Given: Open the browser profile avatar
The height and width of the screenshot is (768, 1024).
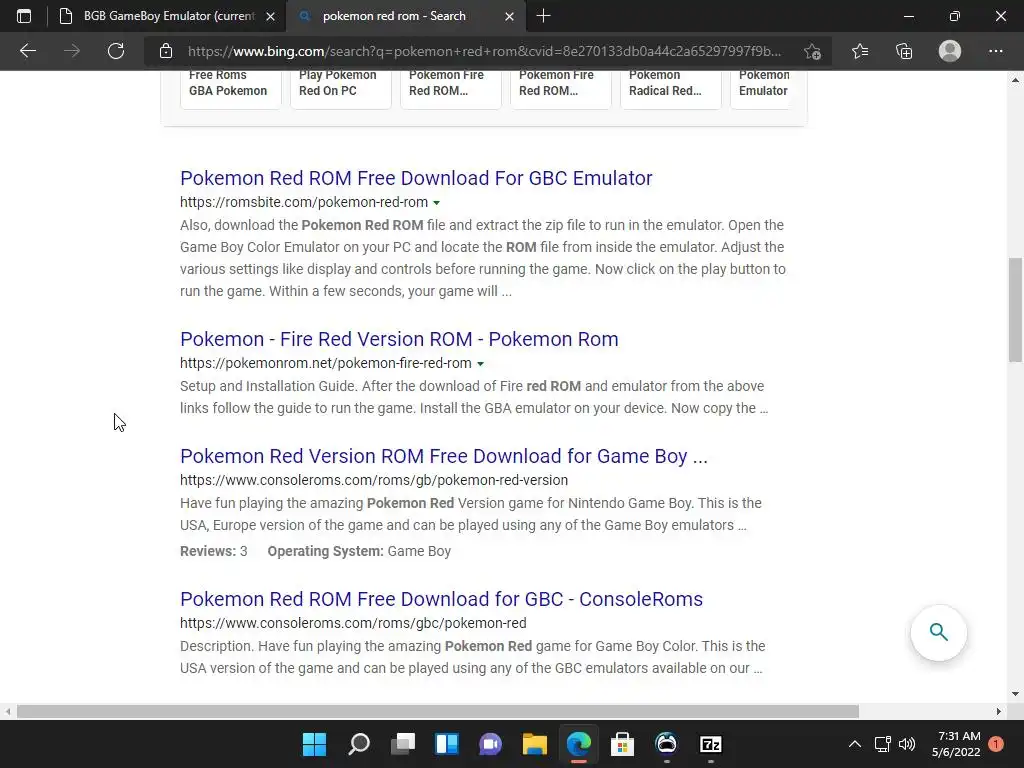Looking at the screenshot, I should tap(950, 51).
